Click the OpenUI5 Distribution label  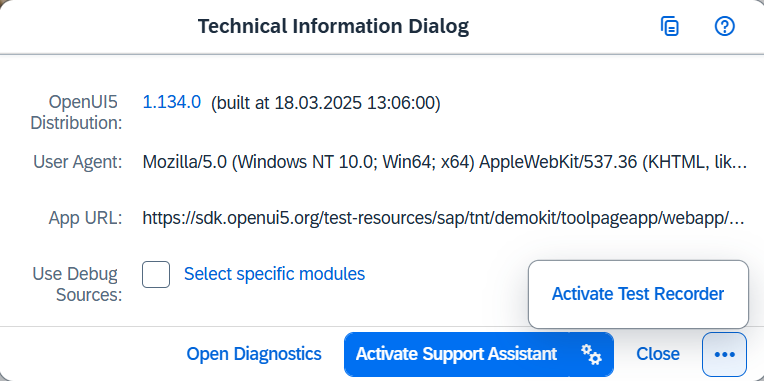pos(76,113)
